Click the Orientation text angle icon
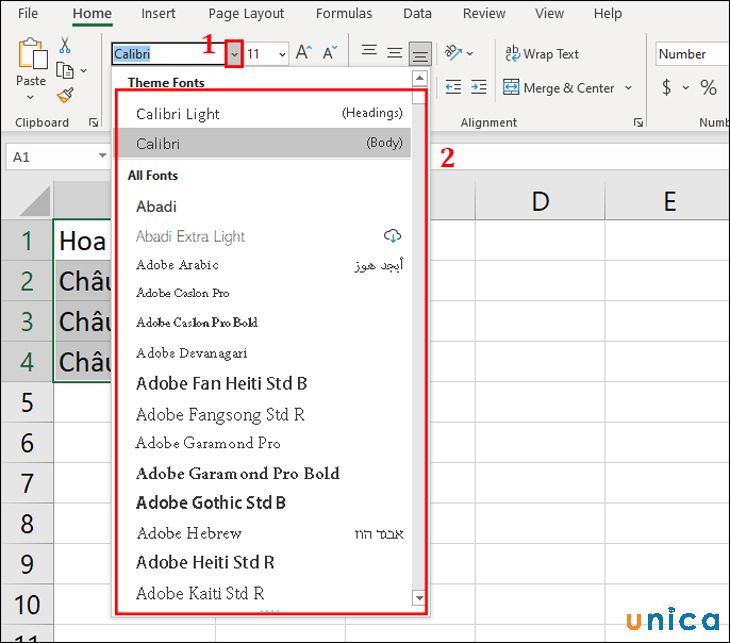The image size is (730, 643). point(453,54)
